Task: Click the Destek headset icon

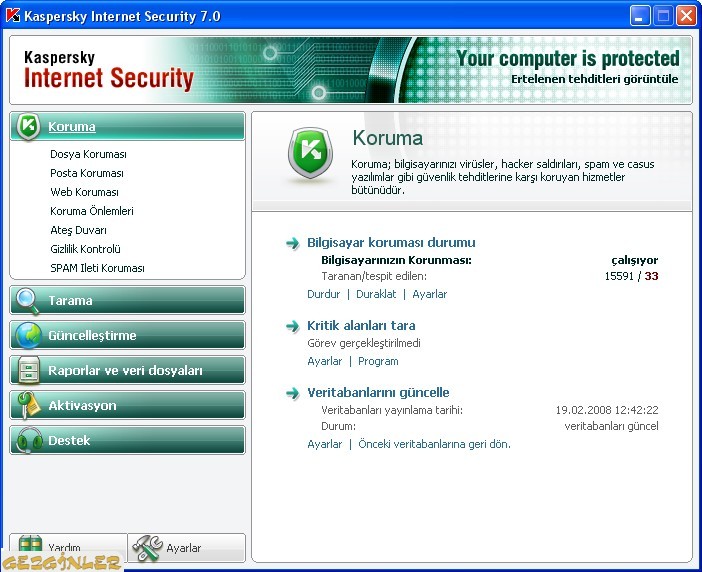Action: (x=29, y=440)
